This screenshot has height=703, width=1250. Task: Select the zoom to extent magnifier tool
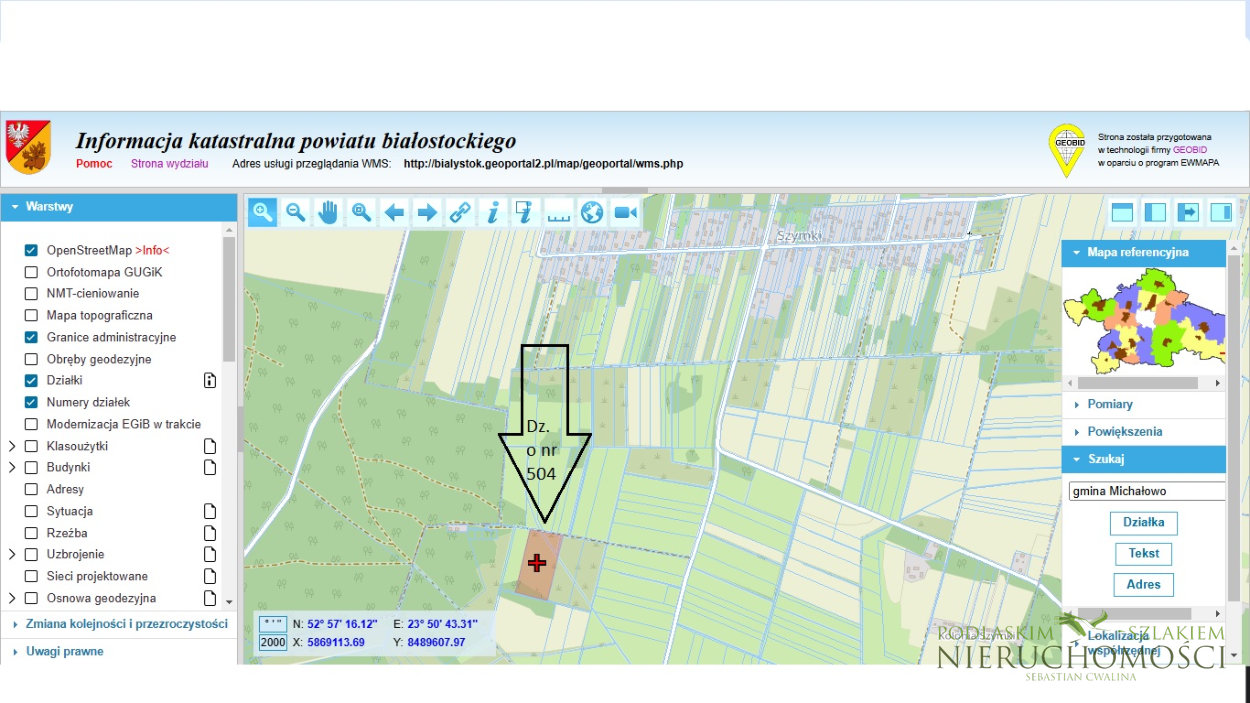(361, 211)
